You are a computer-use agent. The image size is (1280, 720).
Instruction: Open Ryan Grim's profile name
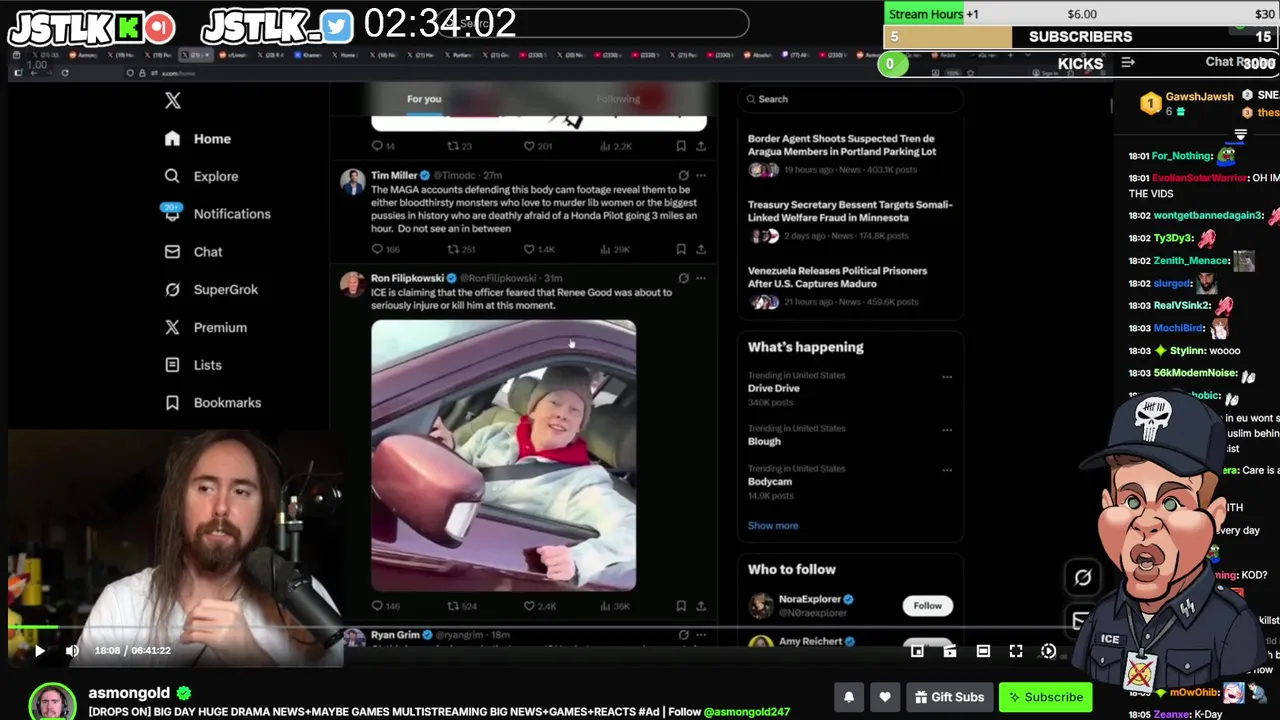point(395,635)
